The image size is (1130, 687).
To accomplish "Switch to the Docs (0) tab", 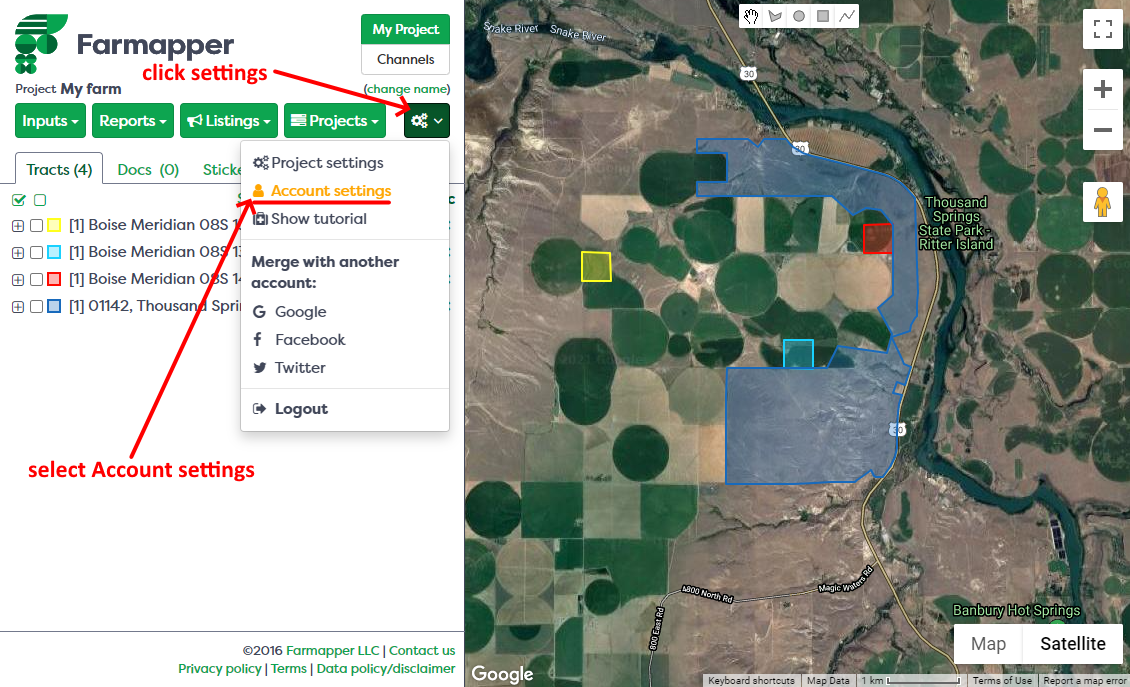I will [x=148, y=169].
